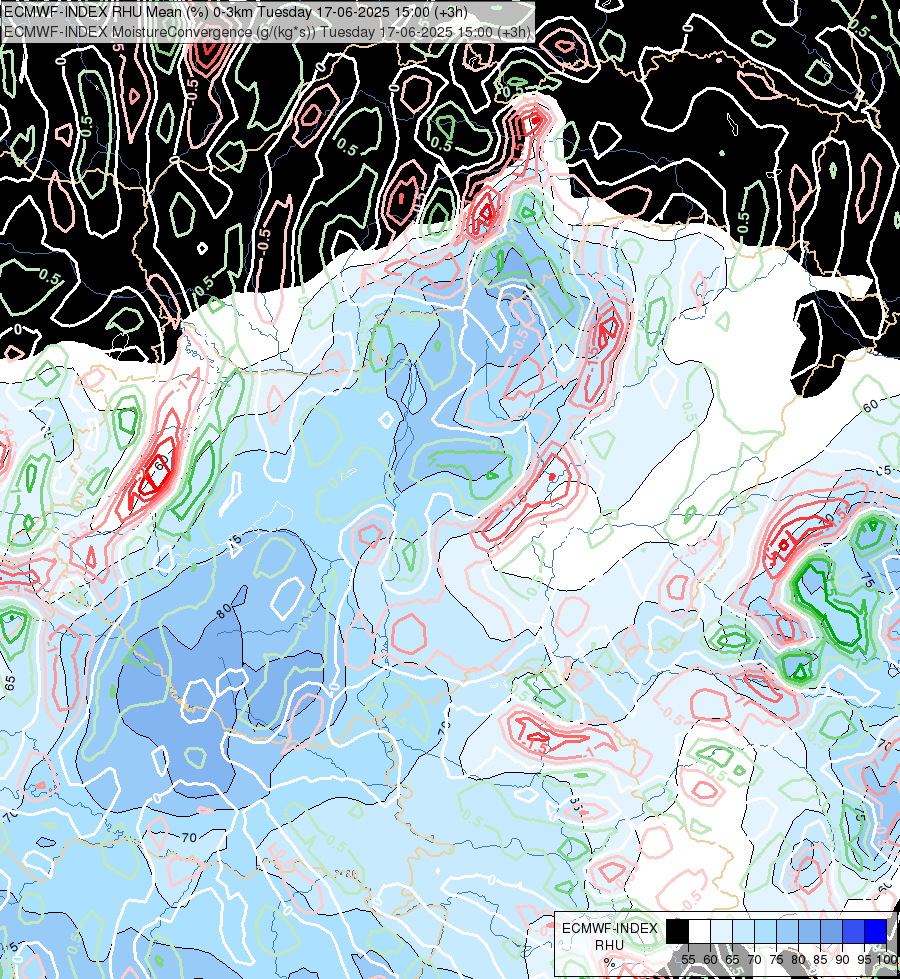Click the 75–80% legend color box
The height and width of the screenshot is (979, 900).
point(787,931)
